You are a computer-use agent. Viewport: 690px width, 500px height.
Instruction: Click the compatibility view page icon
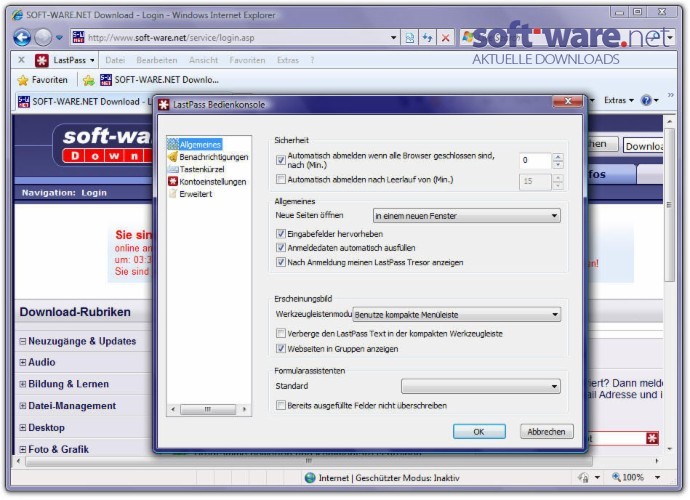tap(410, 38)
